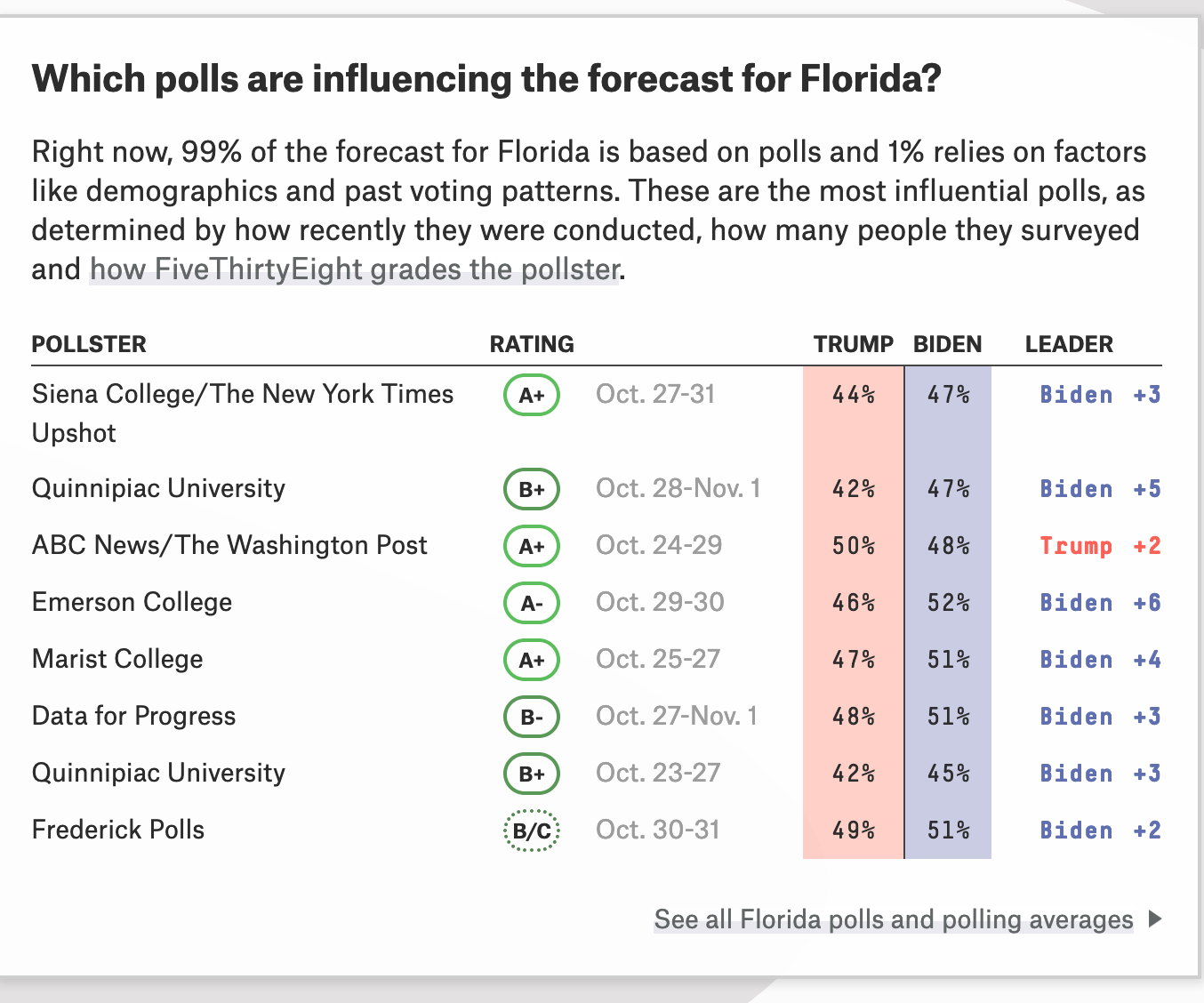Click the arrow next to See all Florida polls
Viewport: 1204px width, 1003px height.
point(1155,919)
